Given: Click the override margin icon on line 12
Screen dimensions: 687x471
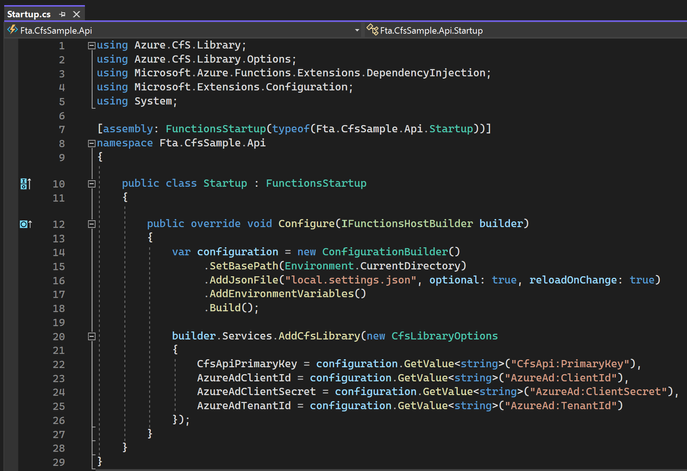Looking at the screenshot, I should (x=25, y=224).
